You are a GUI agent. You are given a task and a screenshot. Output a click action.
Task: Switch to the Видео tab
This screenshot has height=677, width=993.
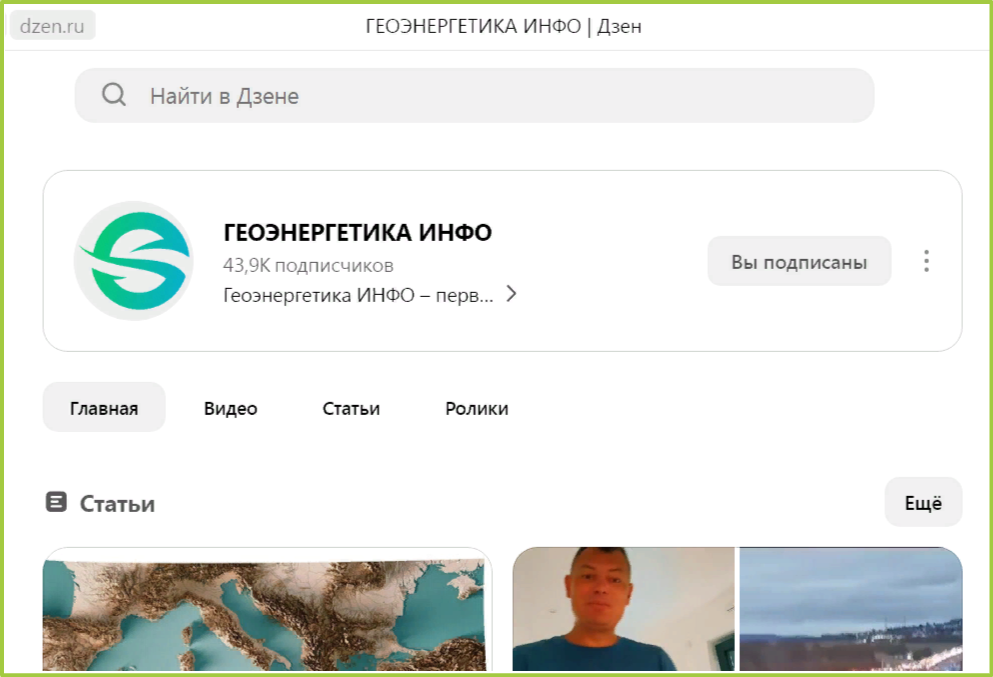coord(231,408)
